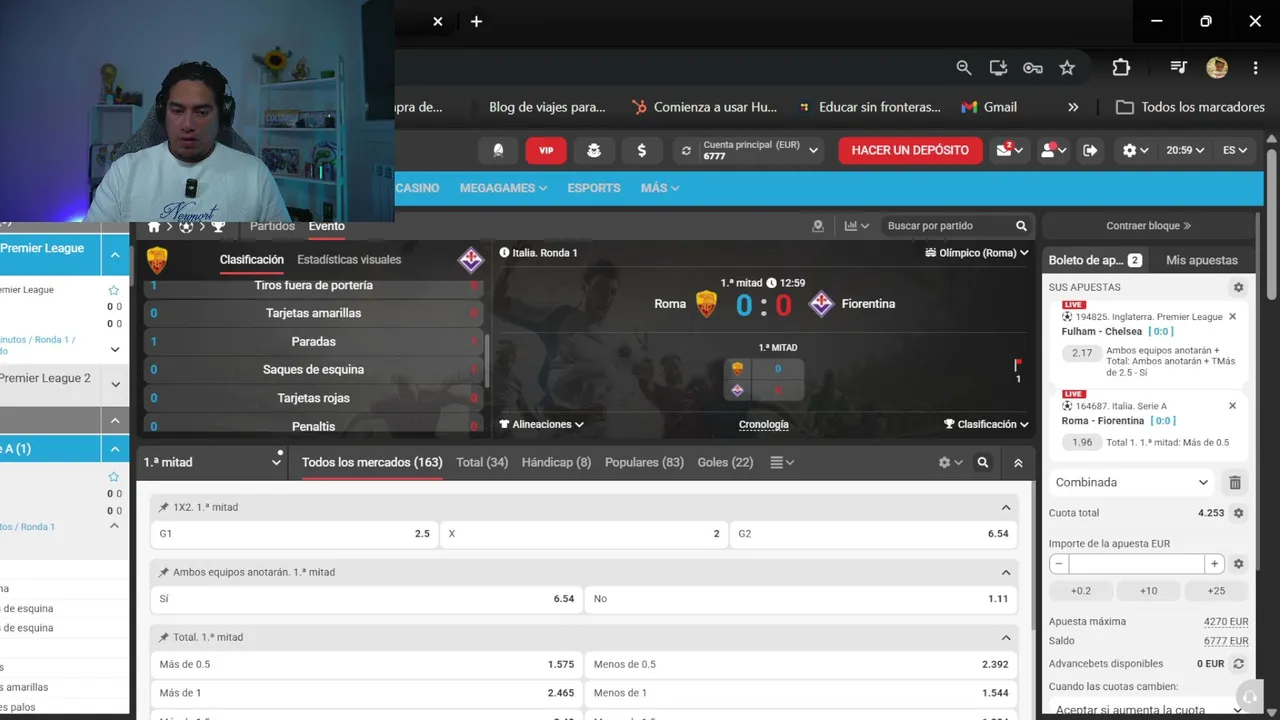Open the ES language dropdown
1280x720 pixels.
pos(1235,150)
